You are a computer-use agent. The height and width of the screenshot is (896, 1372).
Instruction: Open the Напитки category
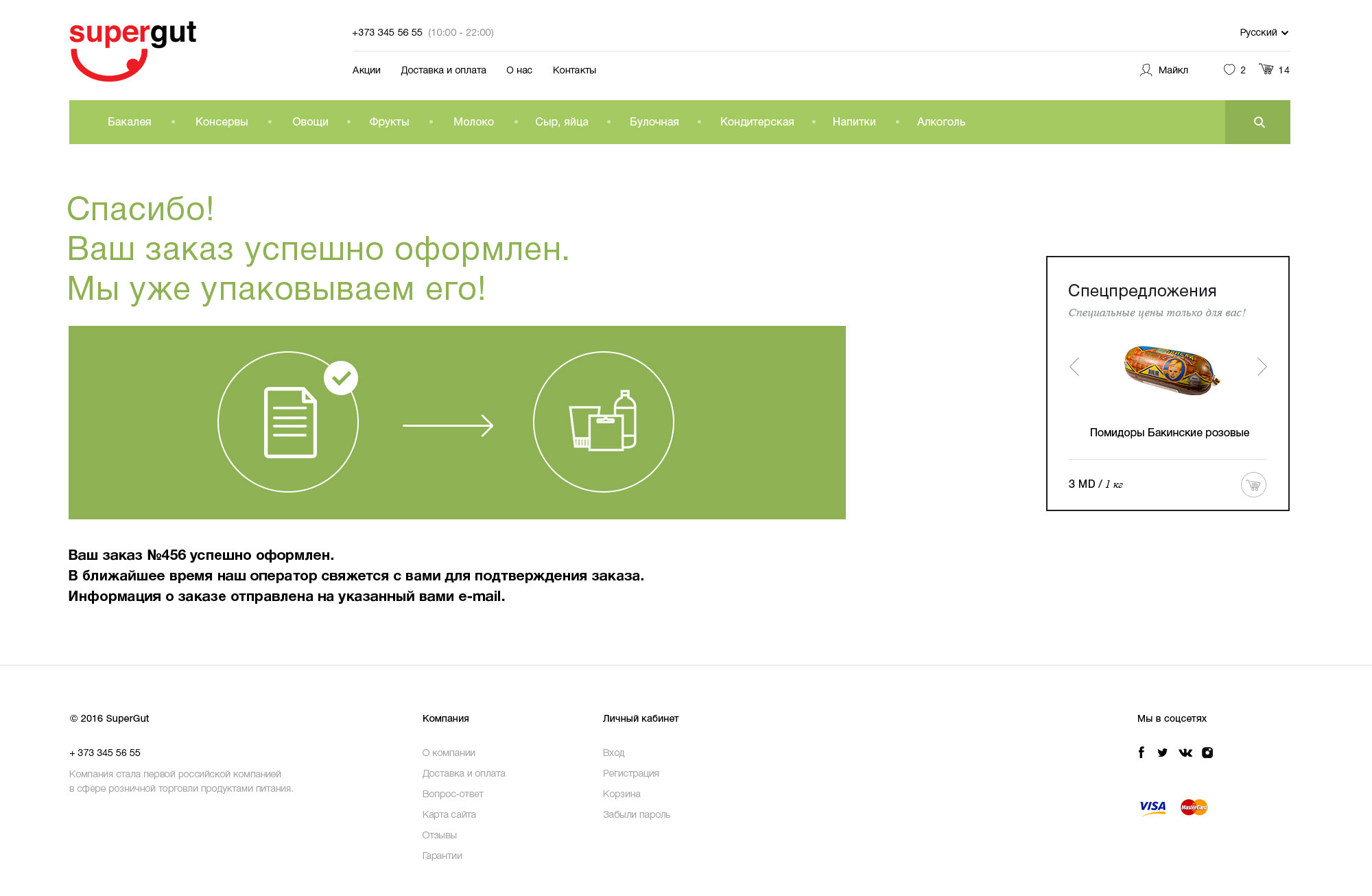click(854, 122)
